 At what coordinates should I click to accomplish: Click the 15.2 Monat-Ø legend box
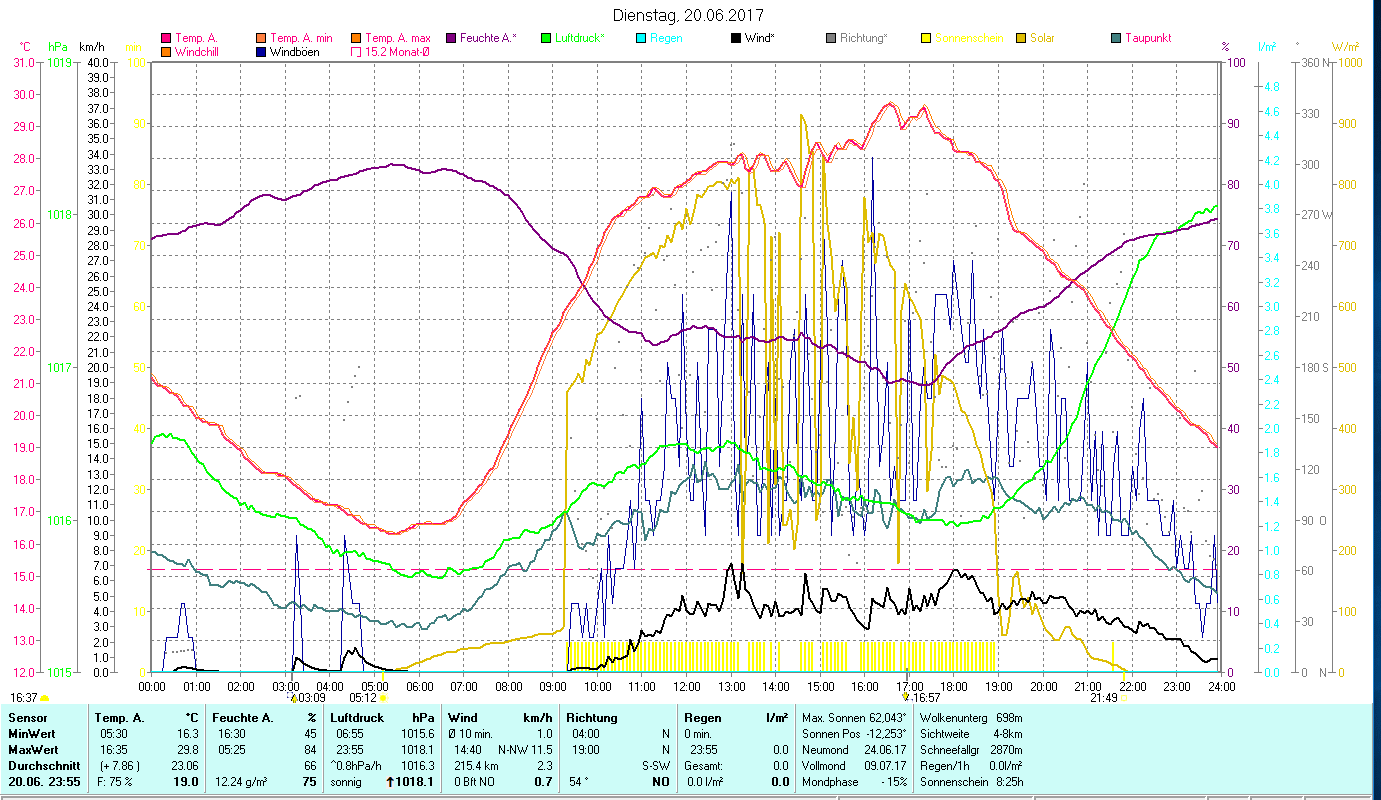tap(355, 52)
